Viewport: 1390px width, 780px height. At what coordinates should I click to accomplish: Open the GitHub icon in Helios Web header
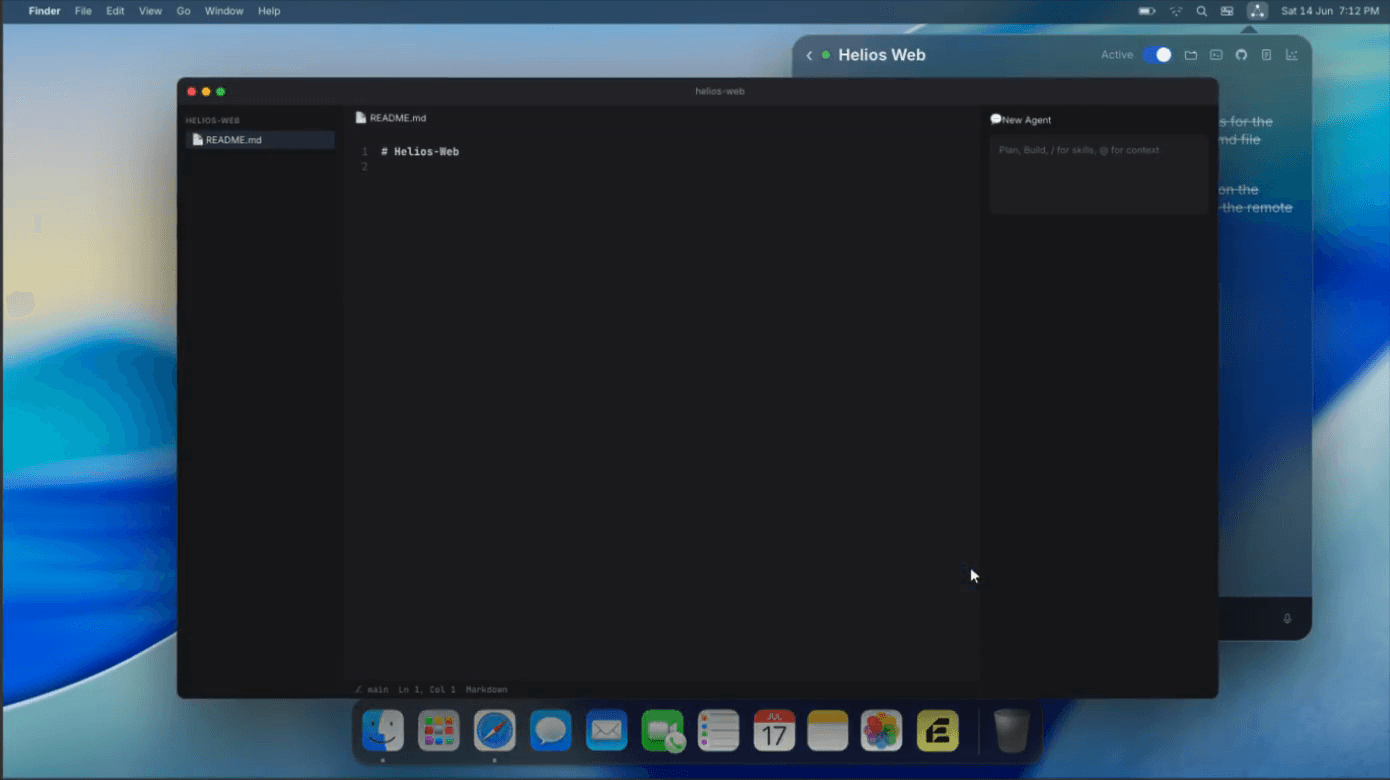(x=1241, y=56)
